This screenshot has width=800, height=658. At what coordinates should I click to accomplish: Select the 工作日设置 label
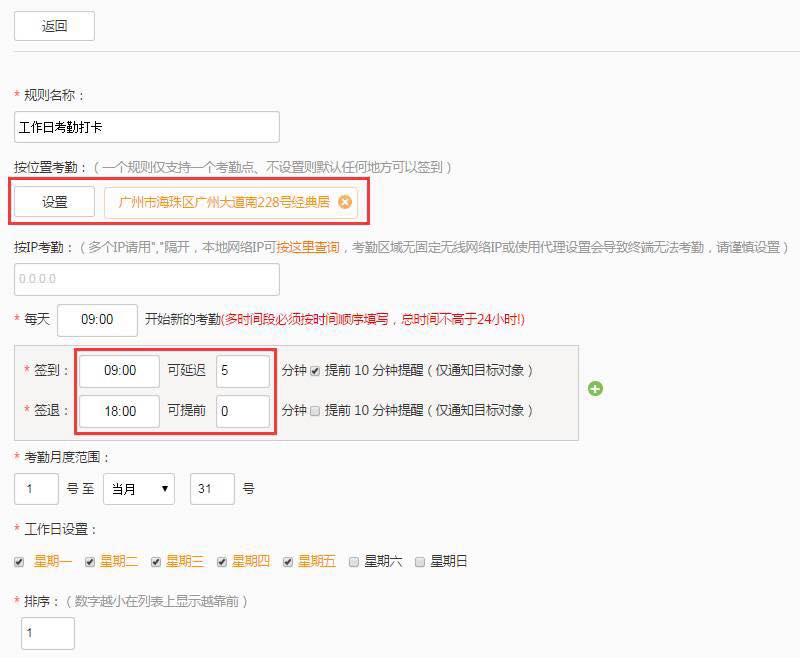pyautogui.click(x=60, y=529)
